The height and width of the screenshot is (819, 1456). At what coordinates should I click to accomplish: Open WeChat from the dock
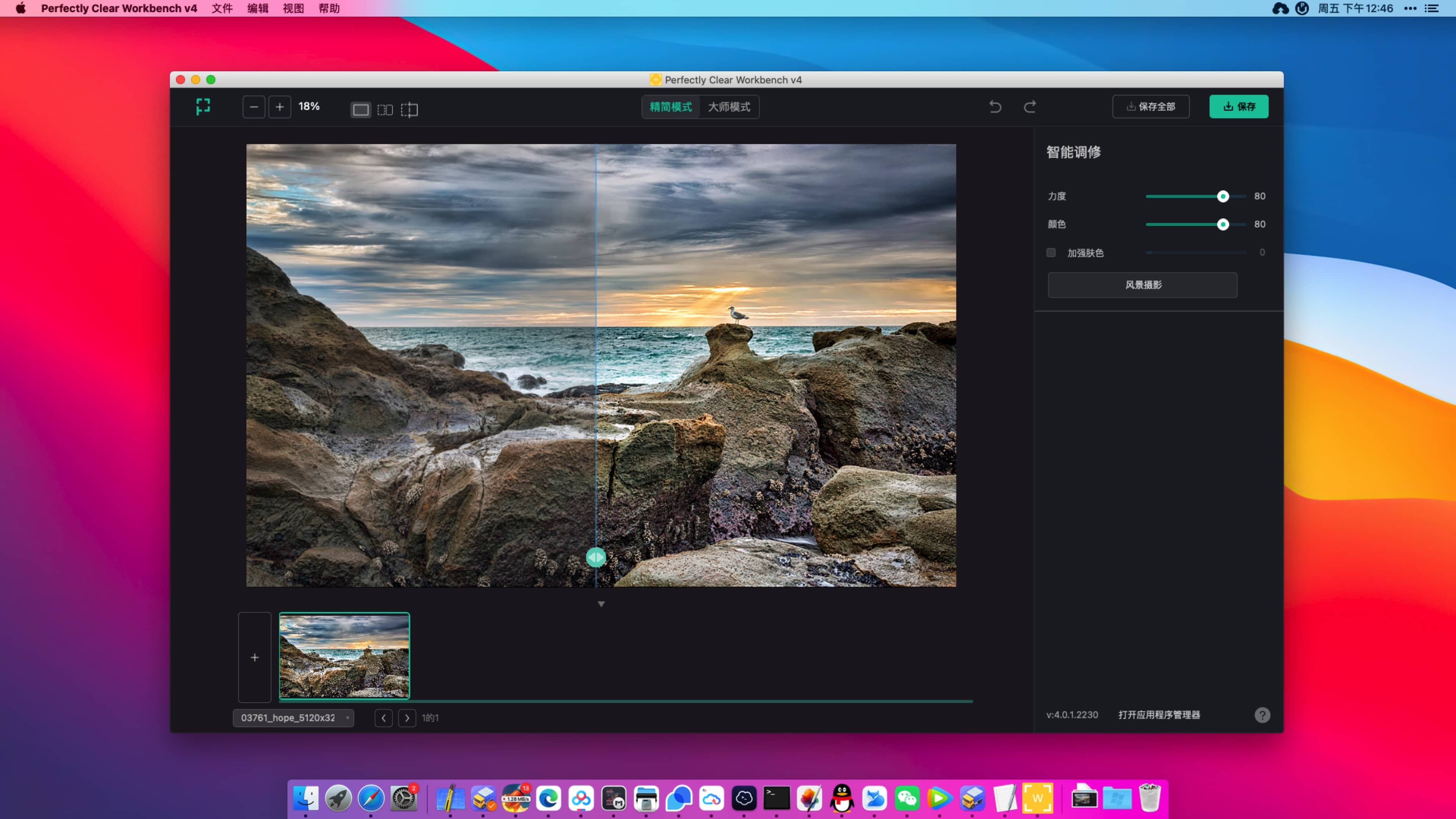(x=907, y=799)
